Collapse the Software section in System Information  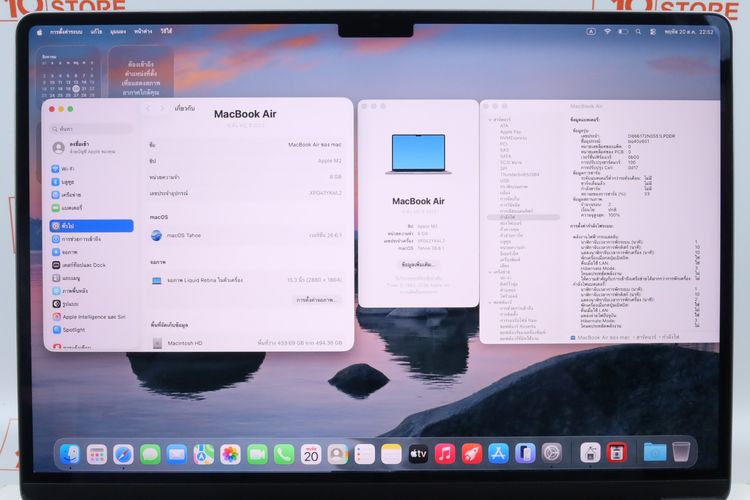(490, 302)
